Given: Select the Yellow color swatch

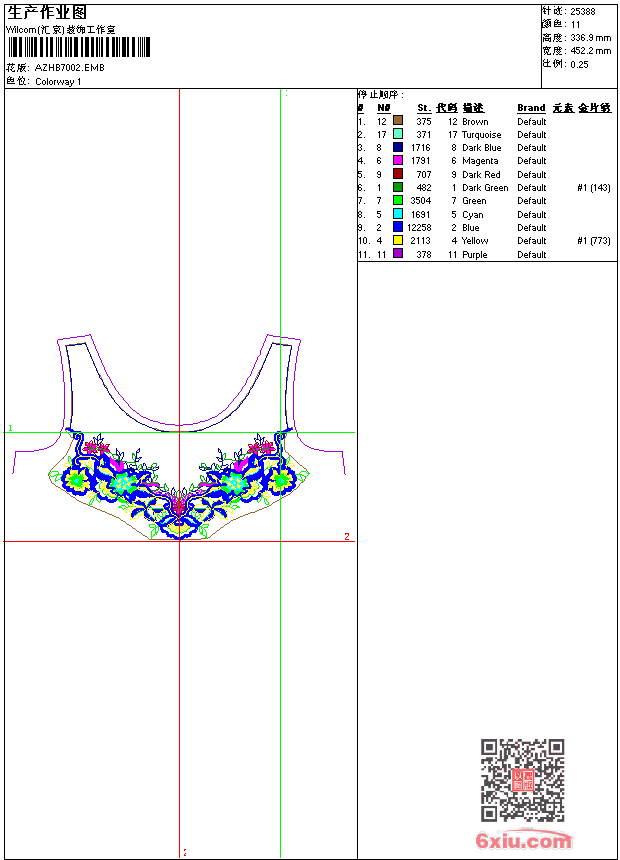Looking at the screenshot, I should coord(398,240).
